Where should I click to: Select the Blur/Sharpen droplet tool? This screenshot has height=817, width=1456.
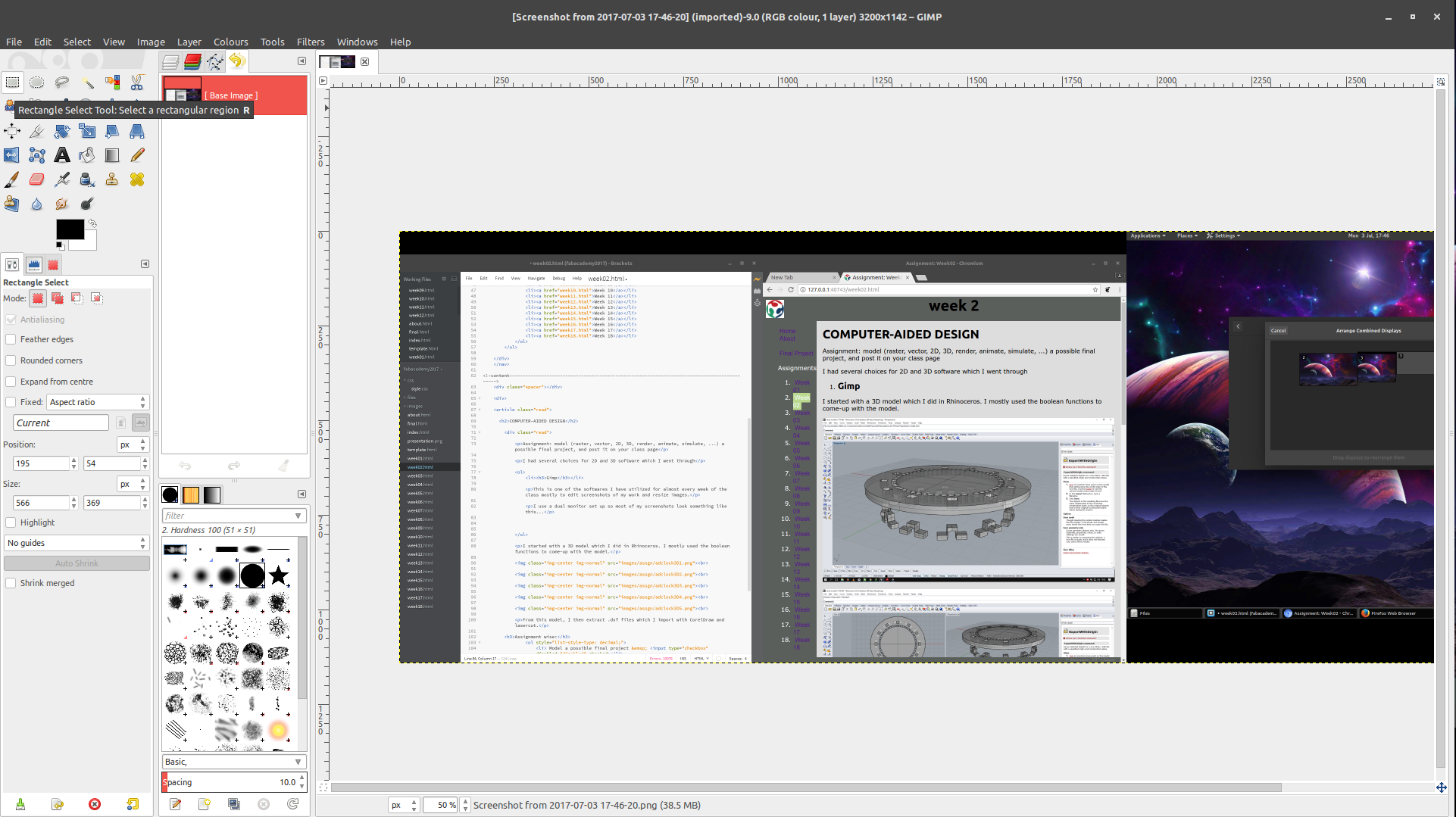pyautogui.click(x=37, y=204)
